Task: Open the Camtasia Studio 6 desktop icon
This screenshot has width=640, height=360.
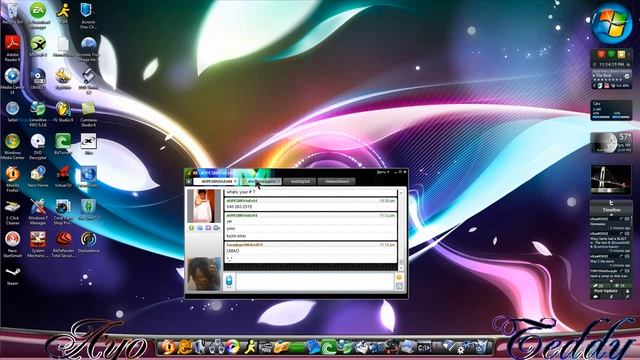Action: (x=88, y=114)
